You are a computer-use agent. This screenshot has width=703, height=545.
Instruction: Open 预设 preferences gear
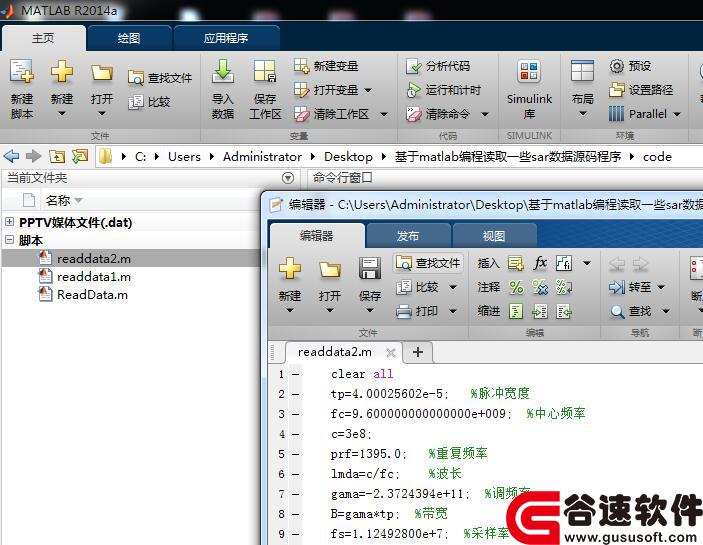click(630, 66)
